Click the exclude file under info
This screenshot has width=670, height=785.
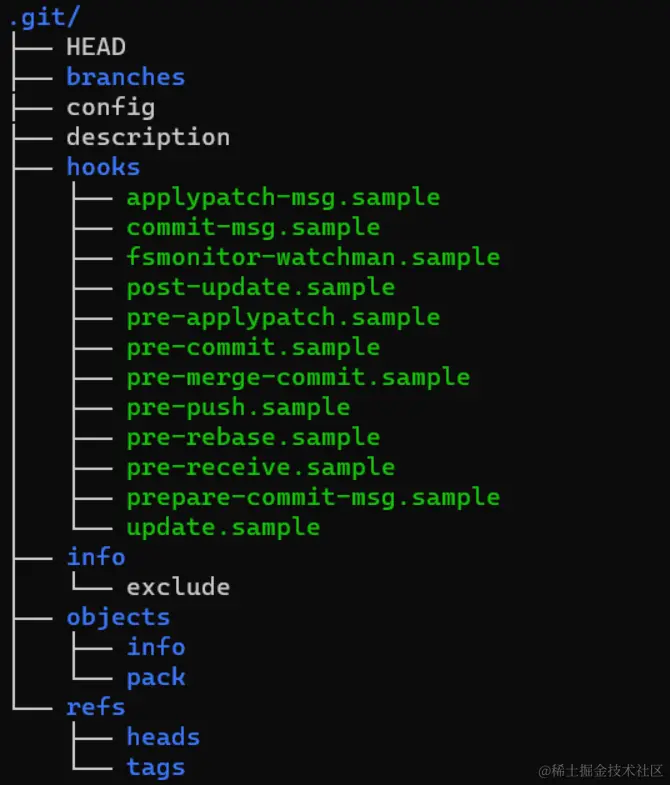click(x=178, y=587)
